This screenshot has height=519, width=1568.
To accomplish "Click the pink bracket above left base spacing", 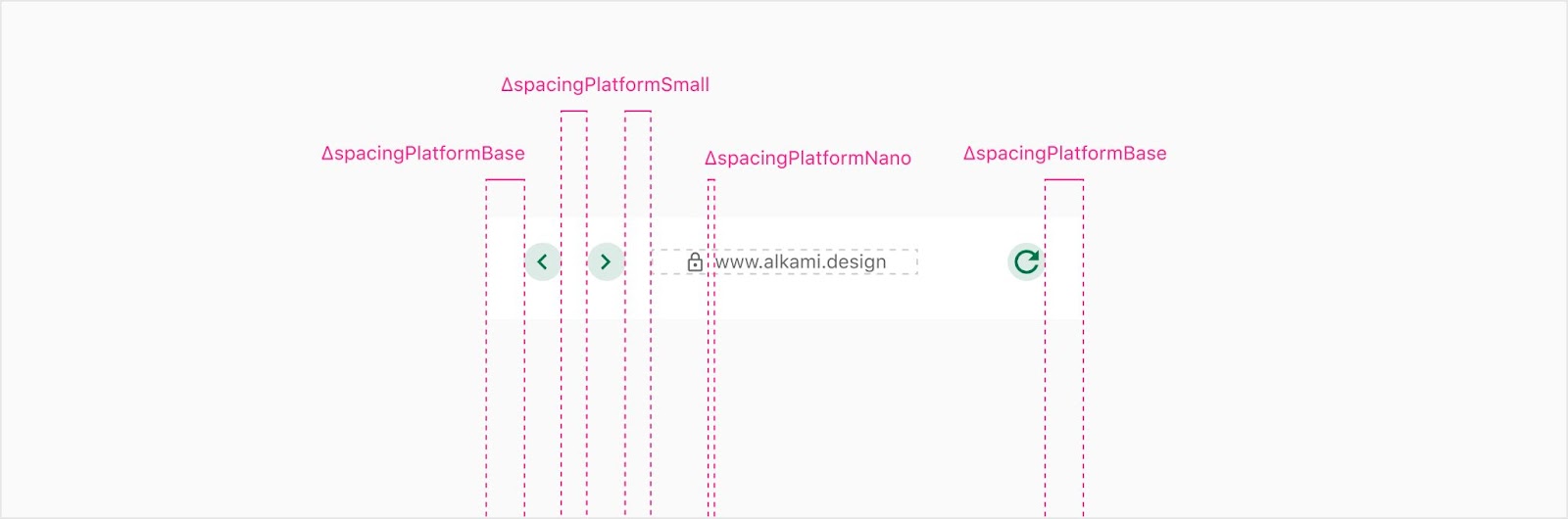I will click(x=506, y=179).
